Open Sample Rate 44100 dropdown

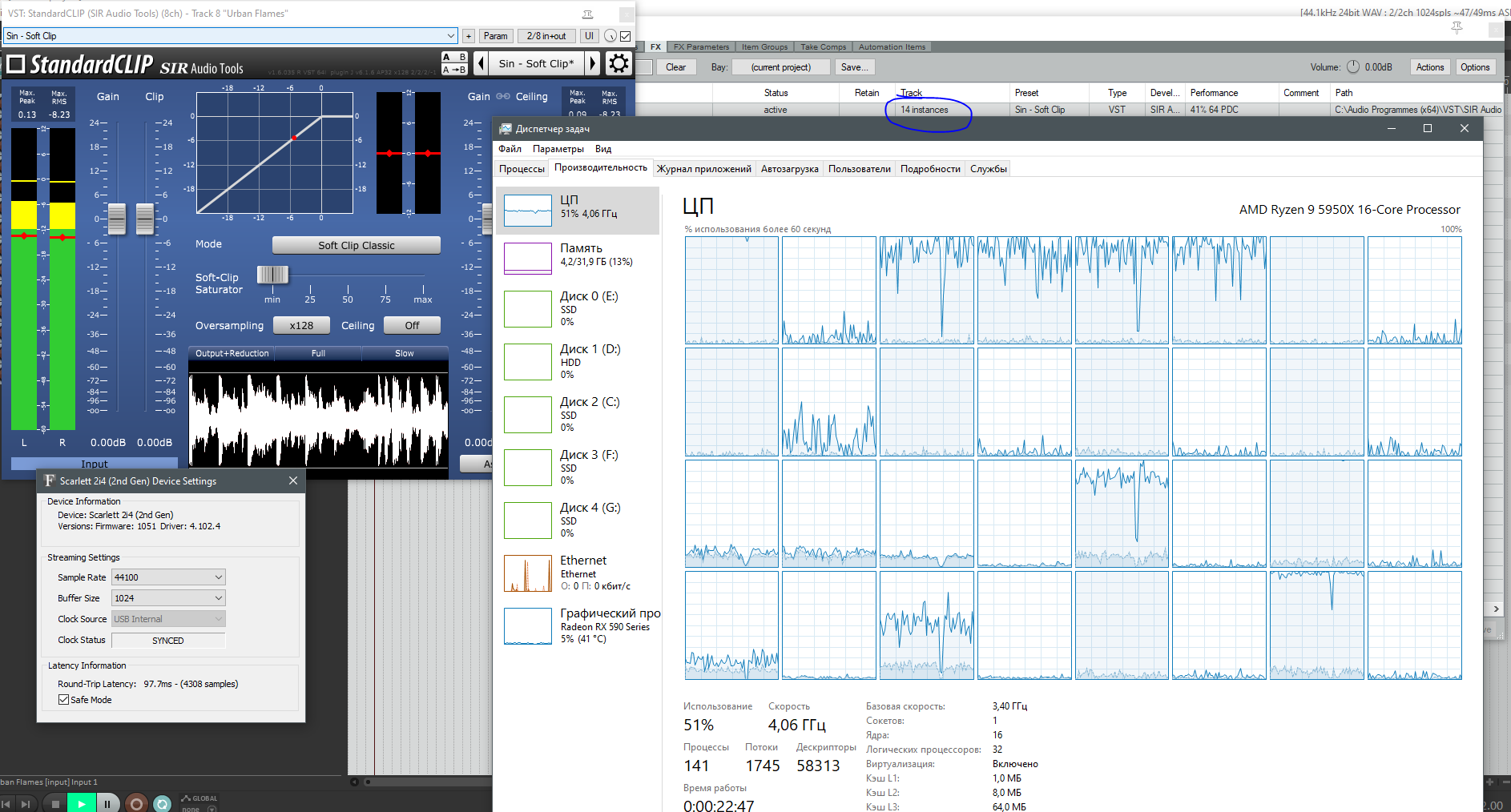(168, 577)
